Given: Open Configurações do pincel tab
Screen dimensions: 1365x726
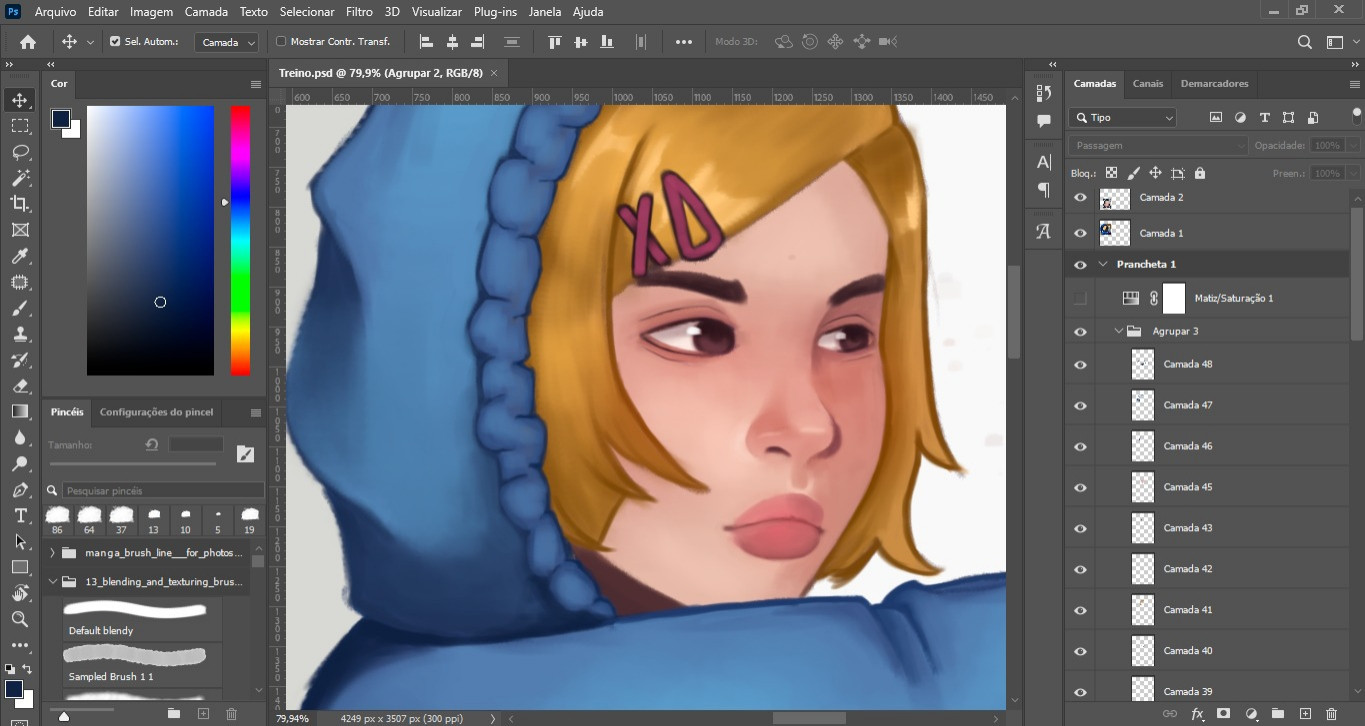Looking at the screenshot, I should point(156,412).
